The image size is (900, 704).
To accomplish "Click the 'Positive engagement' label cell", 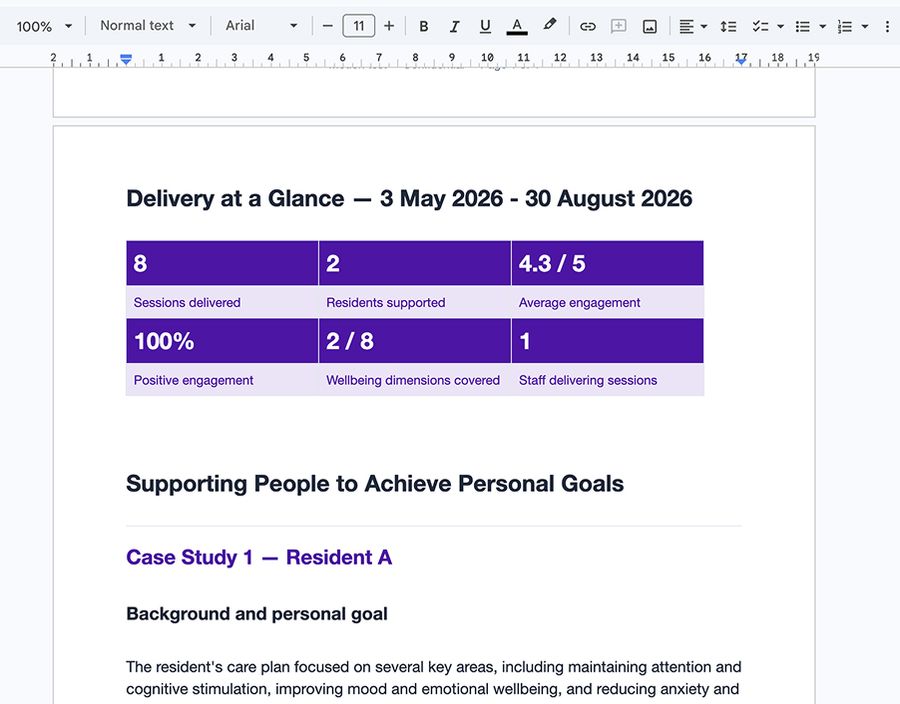I will coord(222,380).
